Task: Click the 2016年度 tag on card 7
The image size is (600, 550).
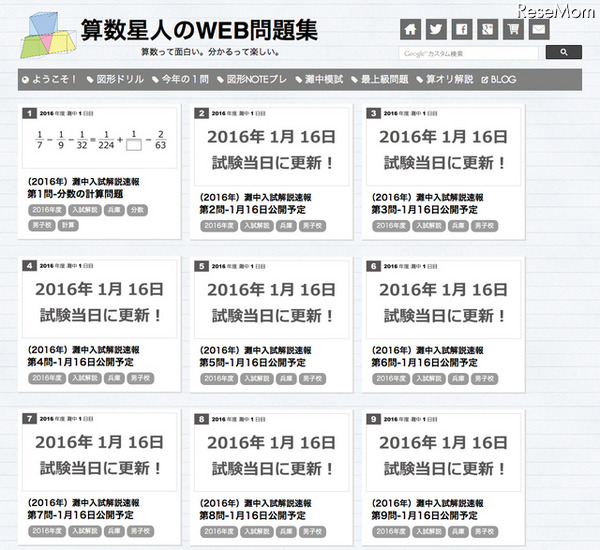Action: 47,531
